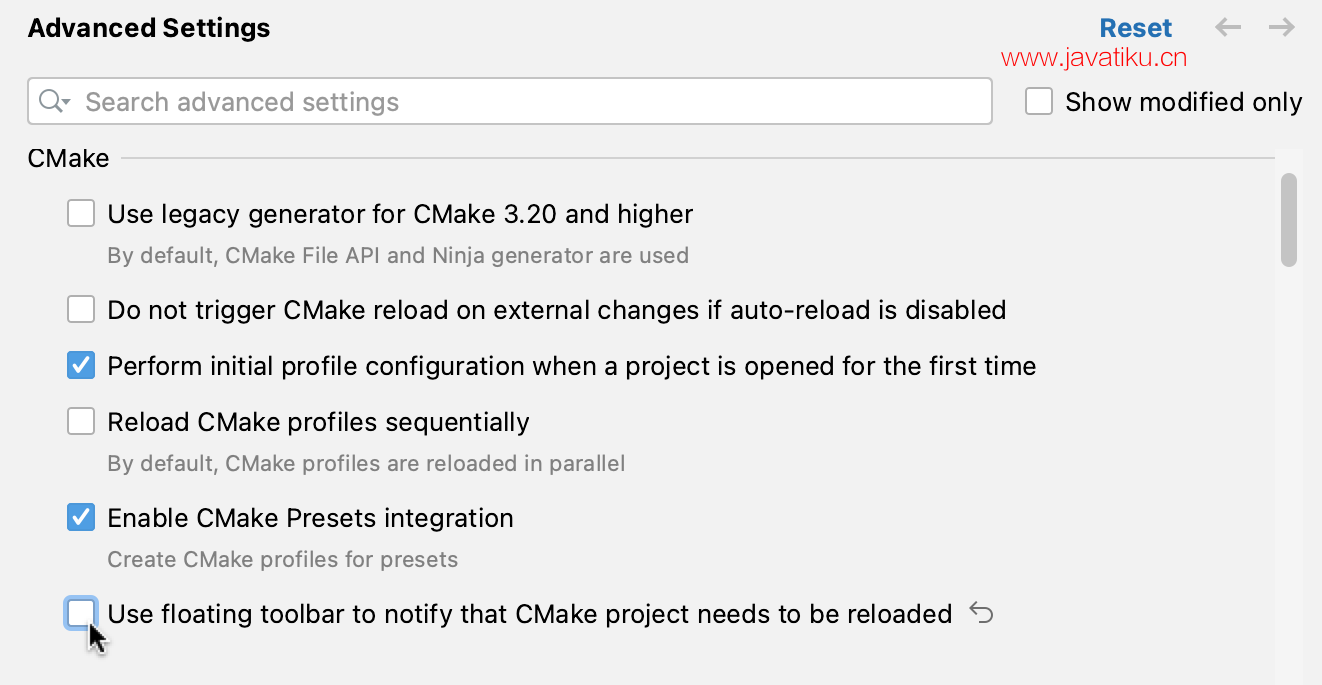Screen dimensions: 1322x685
Task: Tick Do not trigger CMake reload checkbox
Action: tap(81, 309)
